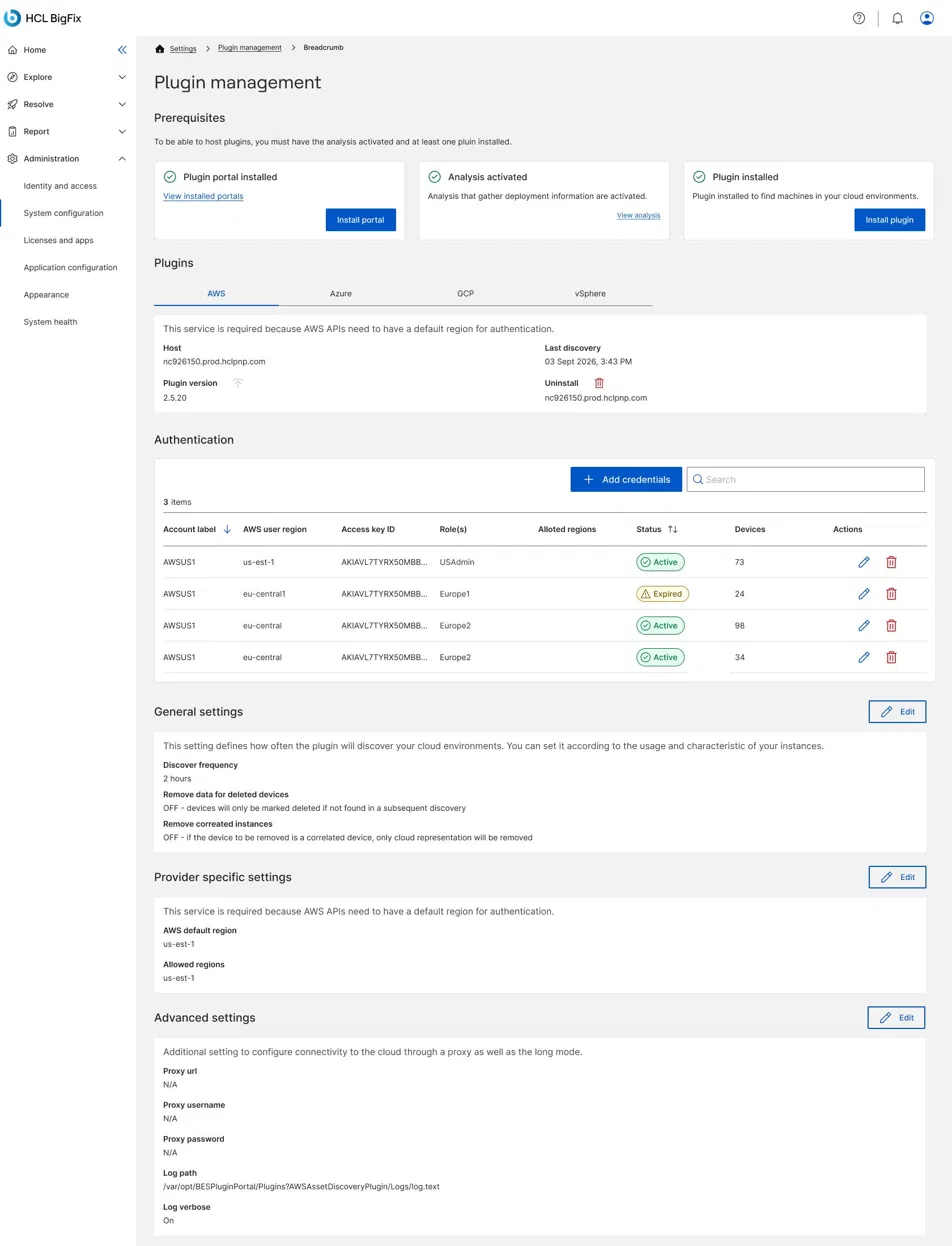Delete the 98 devices row

(891, 626)
